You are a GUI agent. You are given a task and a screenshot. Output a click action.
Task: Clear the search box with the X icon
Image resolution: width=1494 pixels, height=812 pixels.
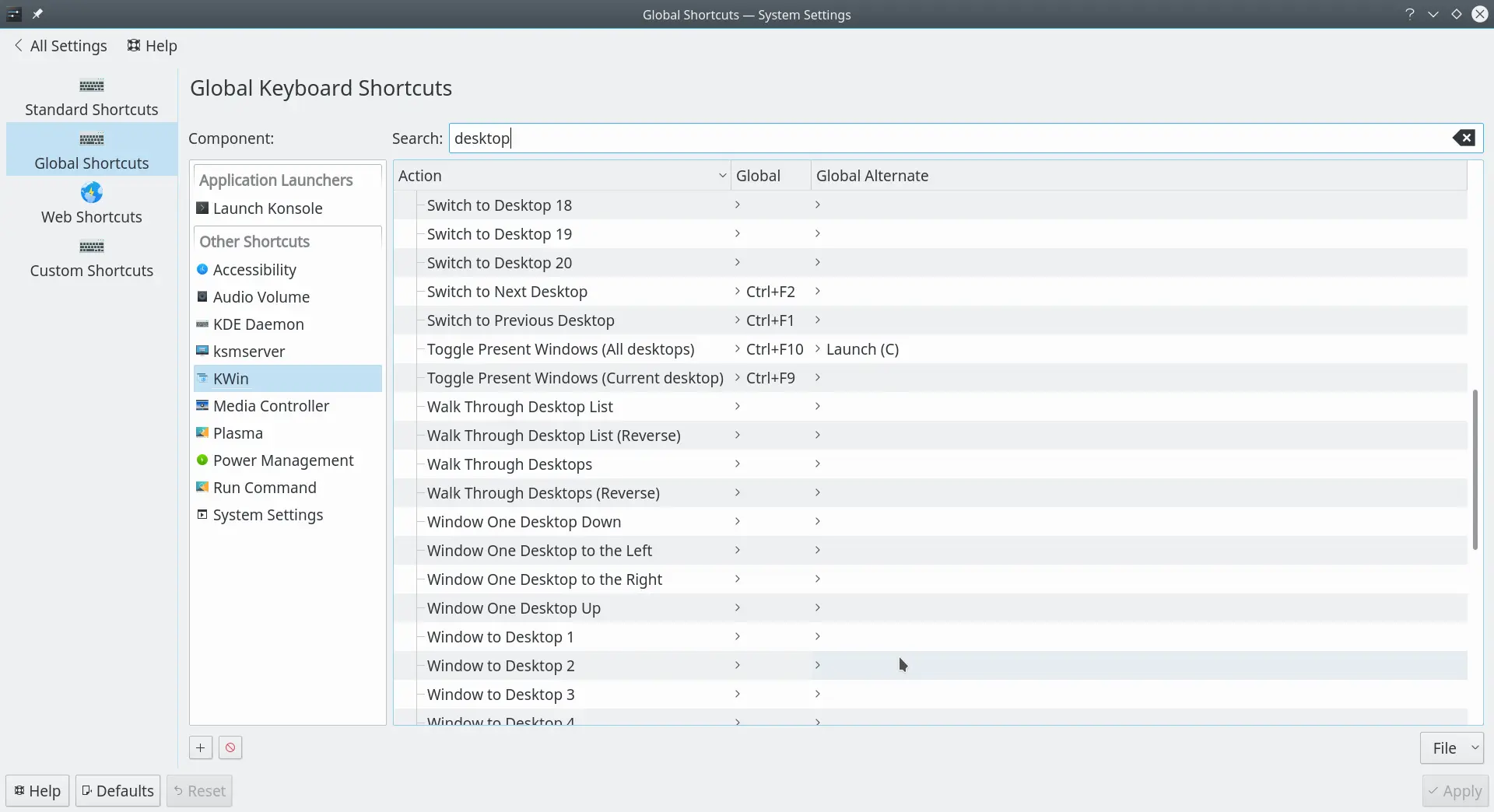1464,138
